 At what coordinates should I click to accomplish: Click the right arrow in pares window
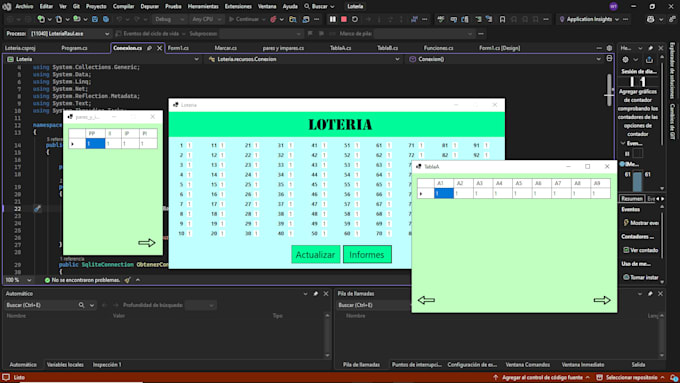[x=147, y=243]
